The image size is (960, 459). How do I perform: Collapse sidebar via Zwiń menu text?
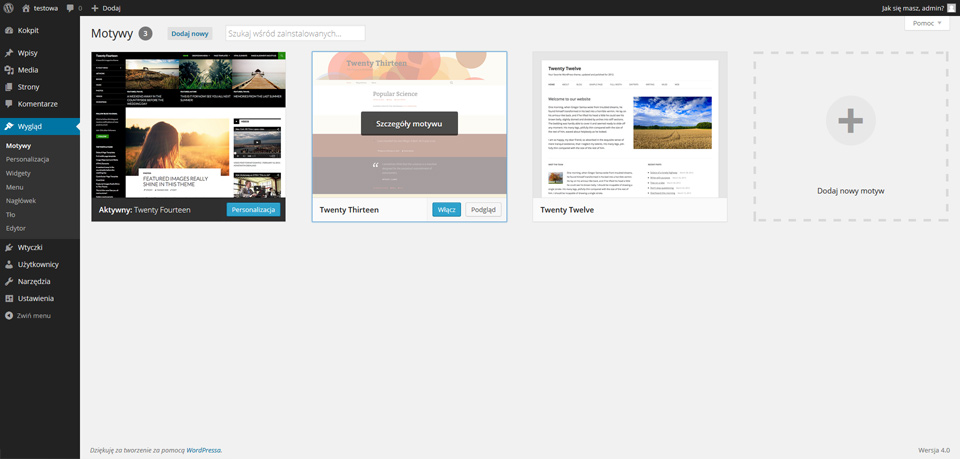[34, 316]
